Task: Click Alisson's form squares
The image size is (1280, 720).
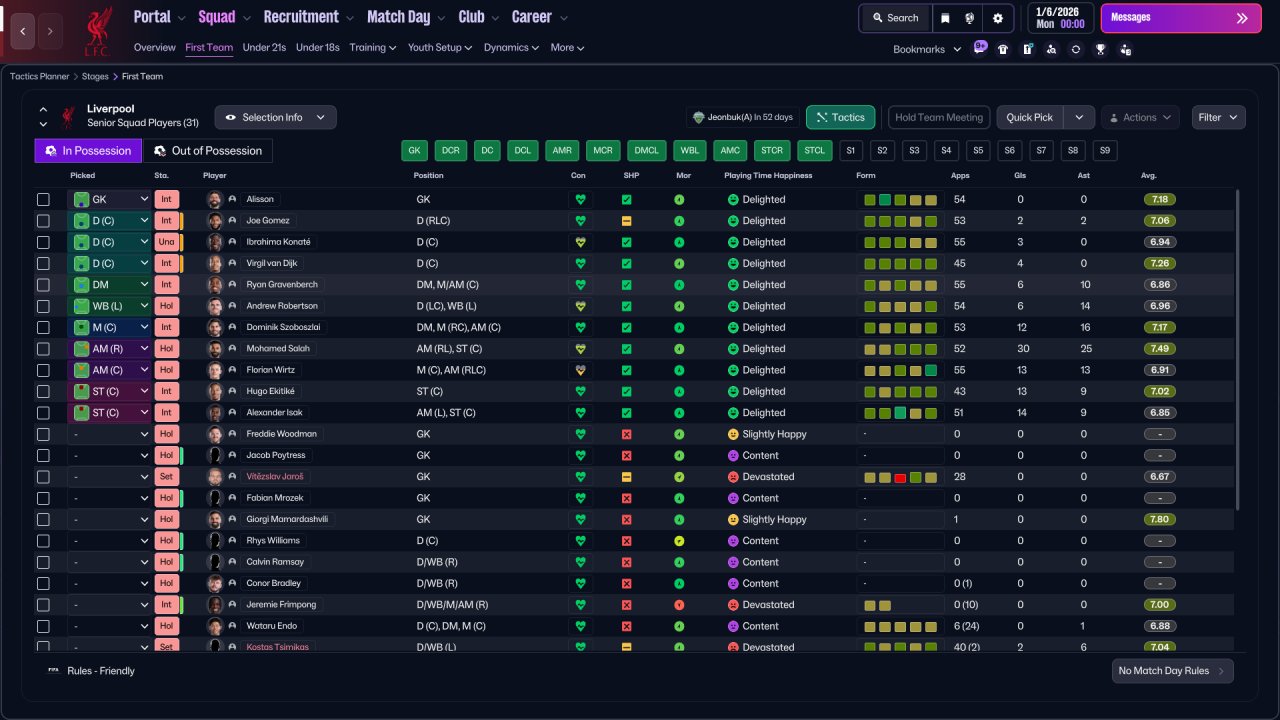Action: pos(900,200)
